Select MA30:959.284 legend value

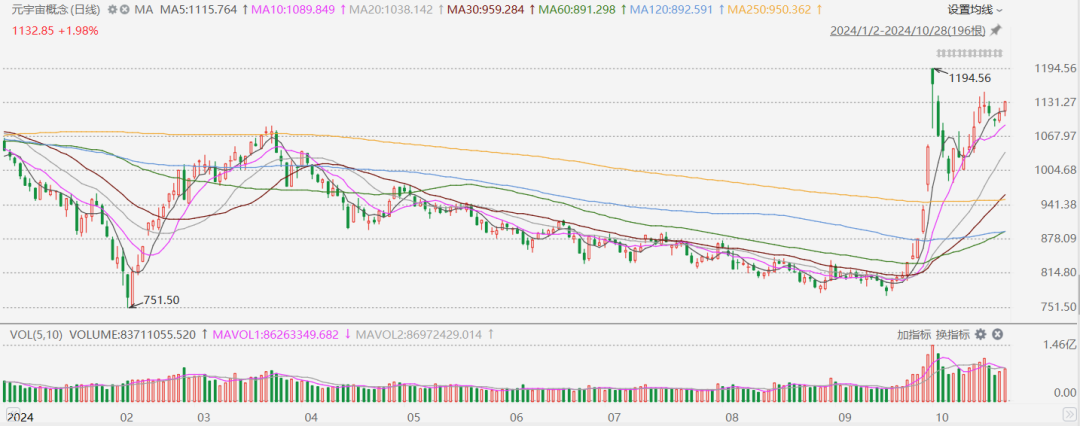(x=486, y=10)
